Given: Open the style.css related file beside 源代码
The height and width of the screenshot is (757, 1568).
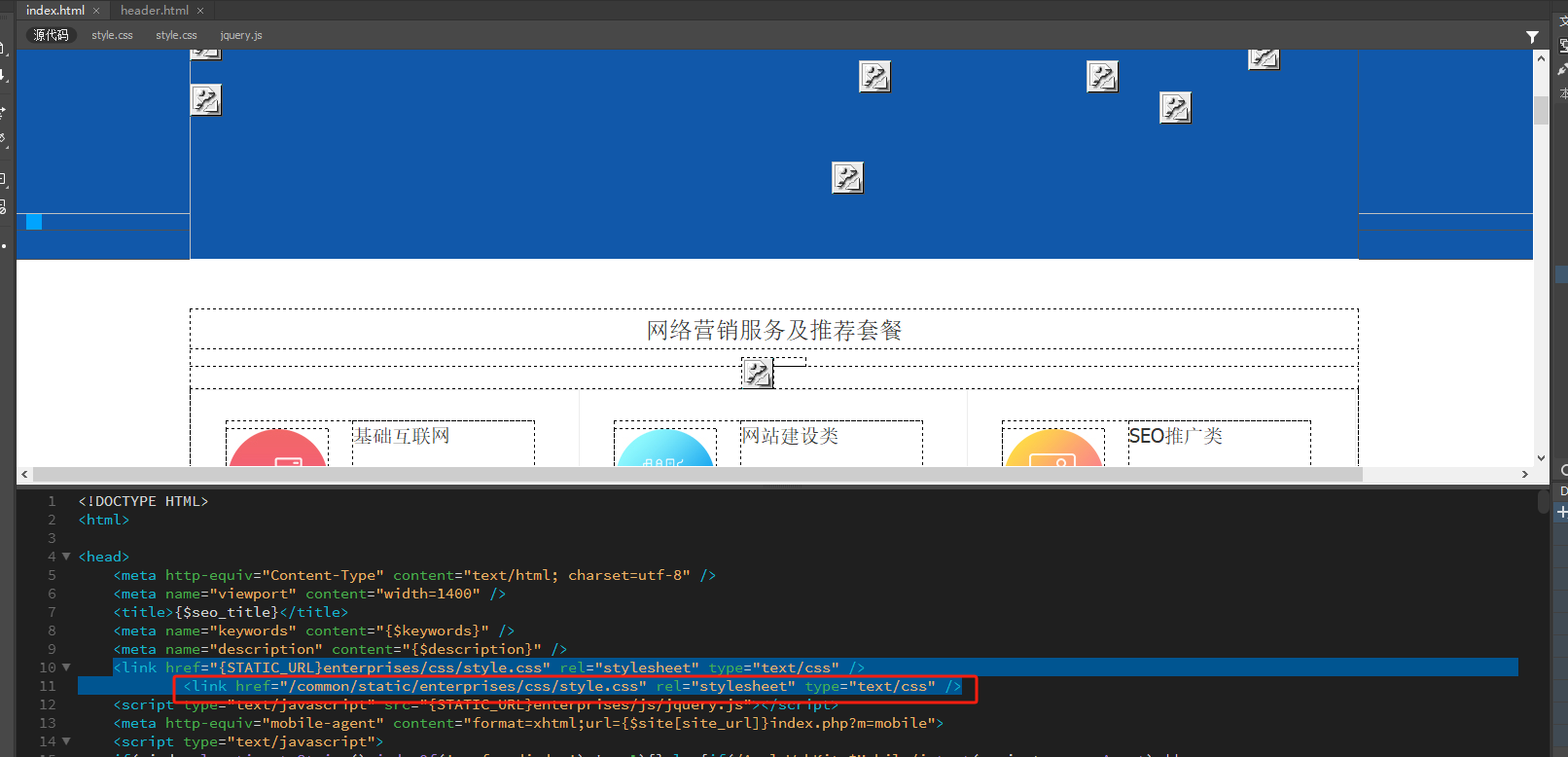Looking at the screenshot, I should point(112,35).
